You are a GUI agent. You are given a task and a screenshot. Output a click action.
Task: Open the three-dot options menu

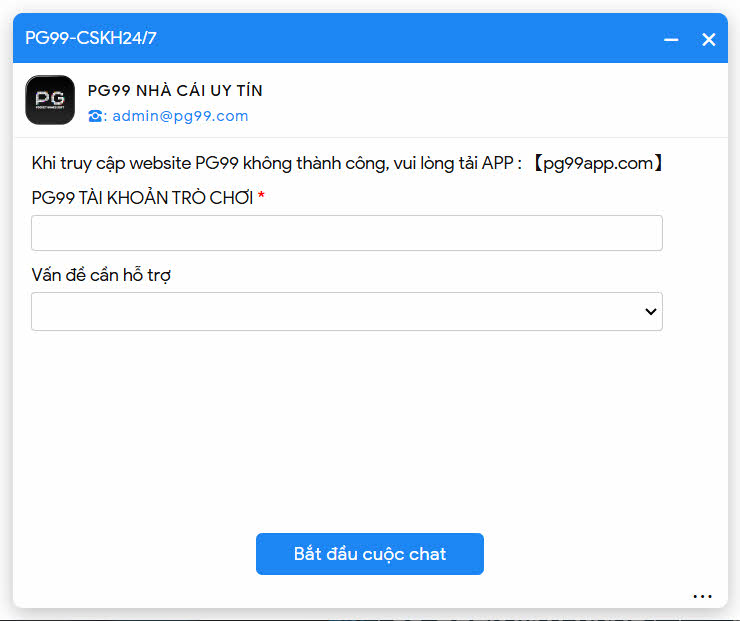click(x=702, y=596)
